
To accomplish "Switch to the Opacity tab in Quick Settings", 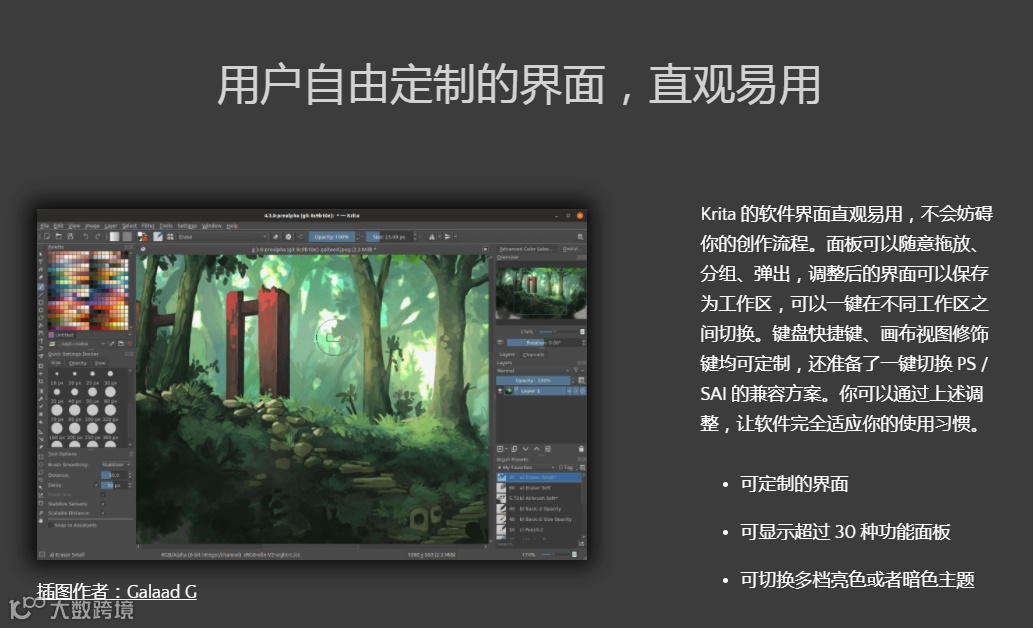I will click(x=78, y=363).
